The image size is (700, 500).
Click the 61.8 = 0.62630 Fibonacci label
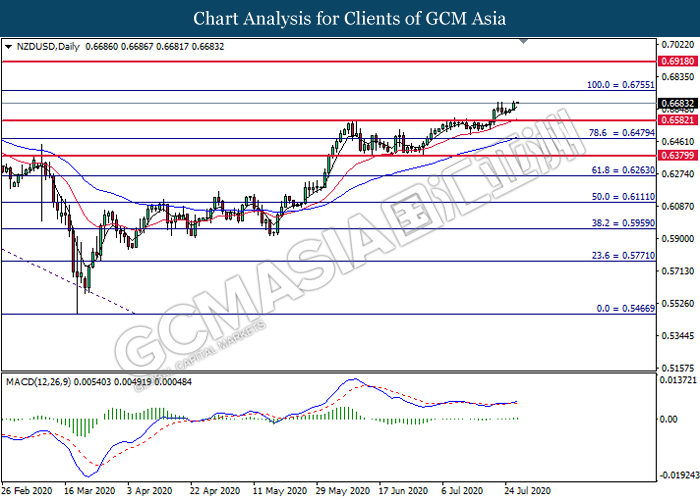620,170
